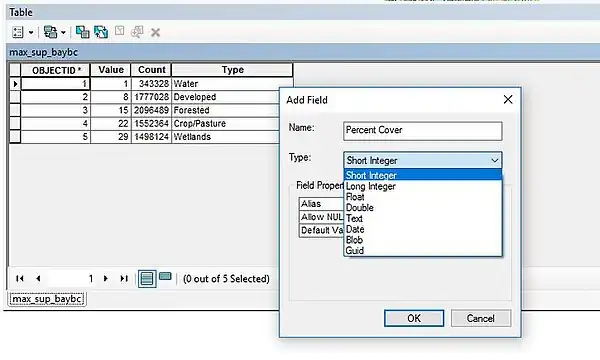This screenshot has width=600, height=360.
Task: Click the Type column header
Action: coord(232,70)
